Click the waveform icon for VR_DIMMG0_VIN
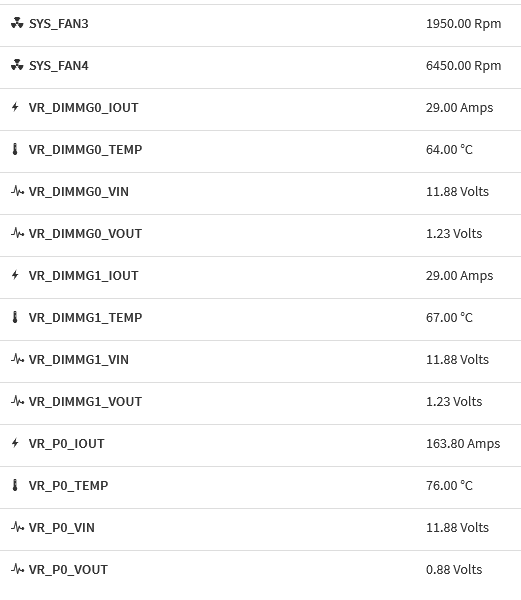The height and width of the screenshot is (600, 521). (x=18, y=191)
